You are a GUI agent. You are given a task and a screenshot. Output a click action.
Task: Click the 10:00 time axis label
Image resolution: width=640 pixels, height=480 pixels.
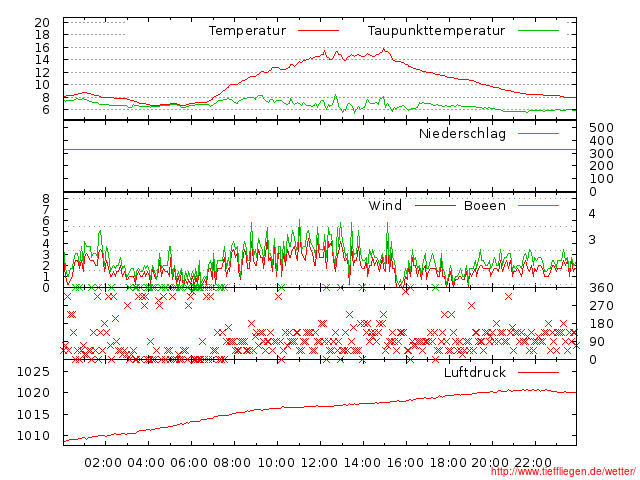coord(276,463)
